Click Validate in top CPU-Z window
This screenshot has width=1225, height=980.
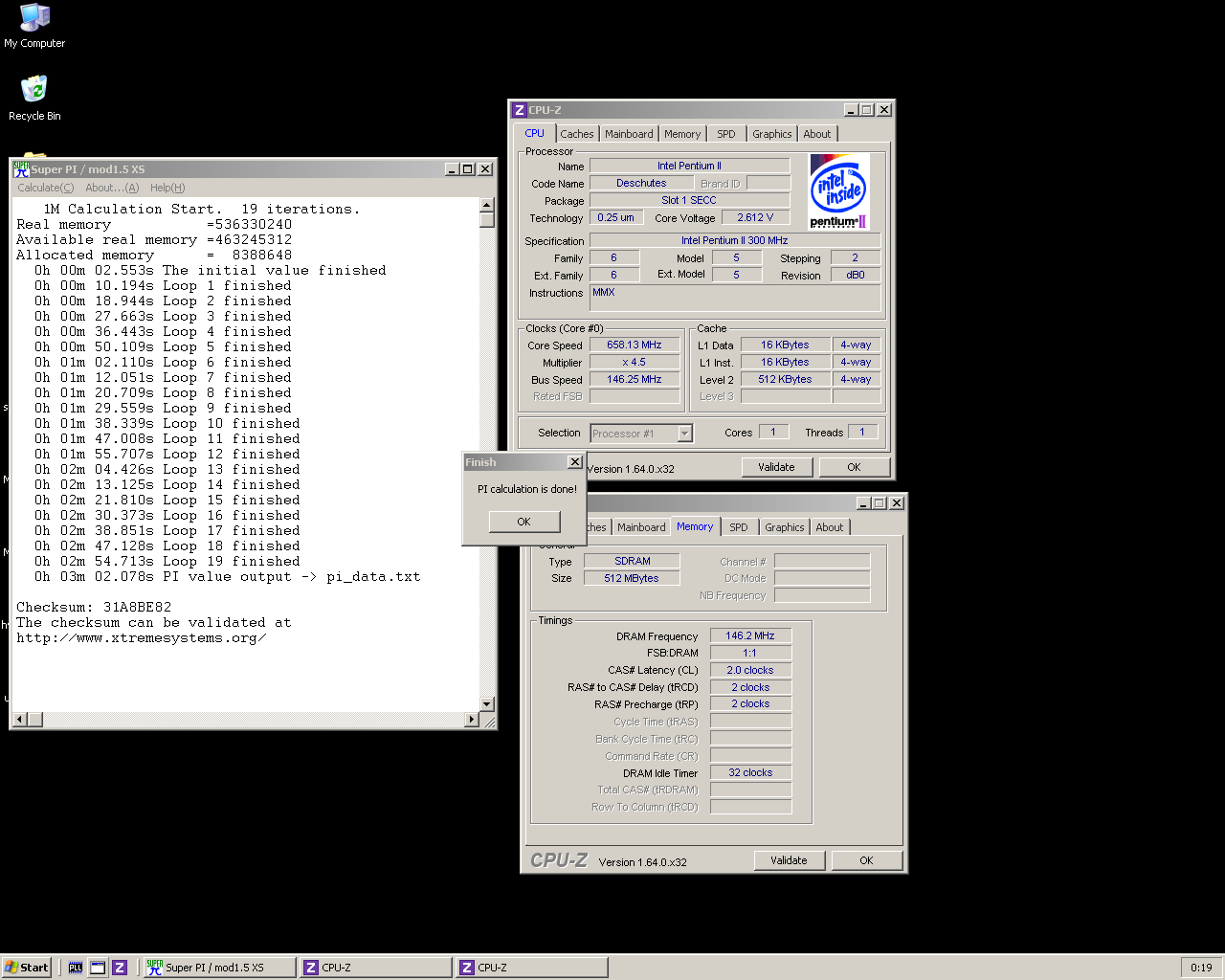pos(776,467)
